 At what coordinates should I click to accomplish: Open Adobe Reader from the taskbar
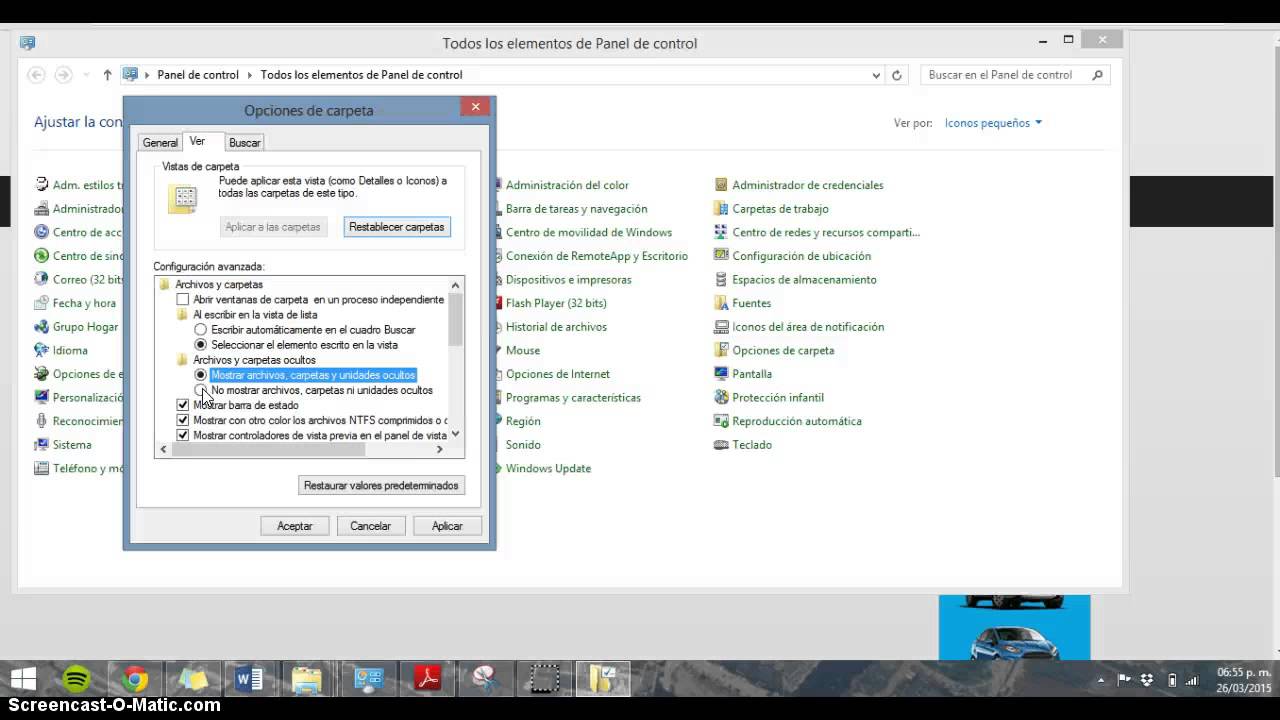[428, 679]
